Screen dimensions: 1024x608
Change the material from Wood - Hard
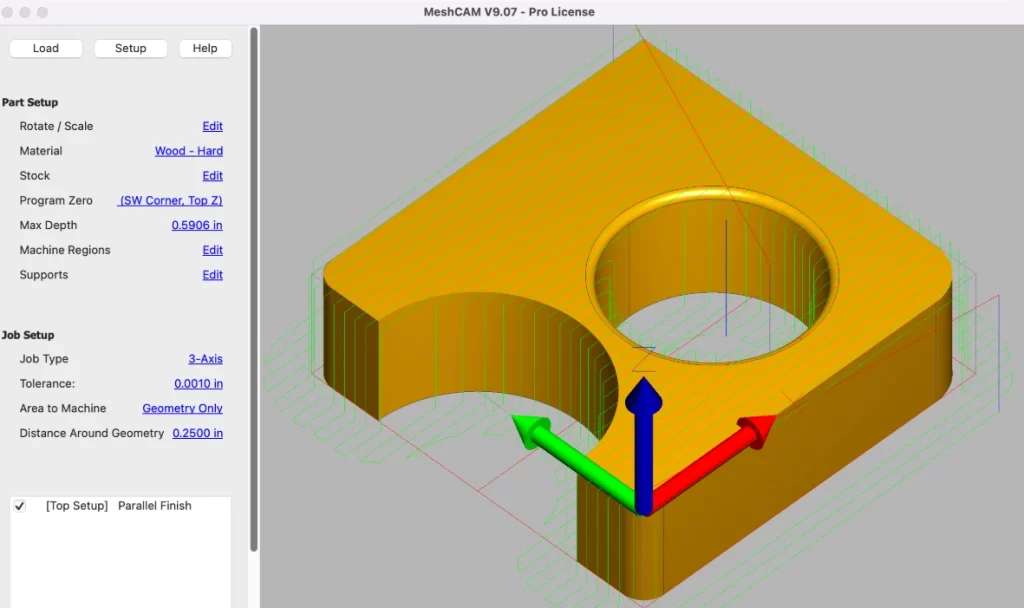click(x=188, y=151)
